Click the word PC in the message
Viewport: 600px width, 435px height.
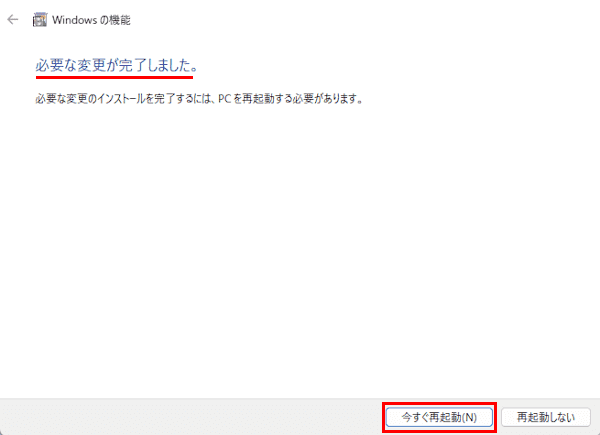pos(225,99)
